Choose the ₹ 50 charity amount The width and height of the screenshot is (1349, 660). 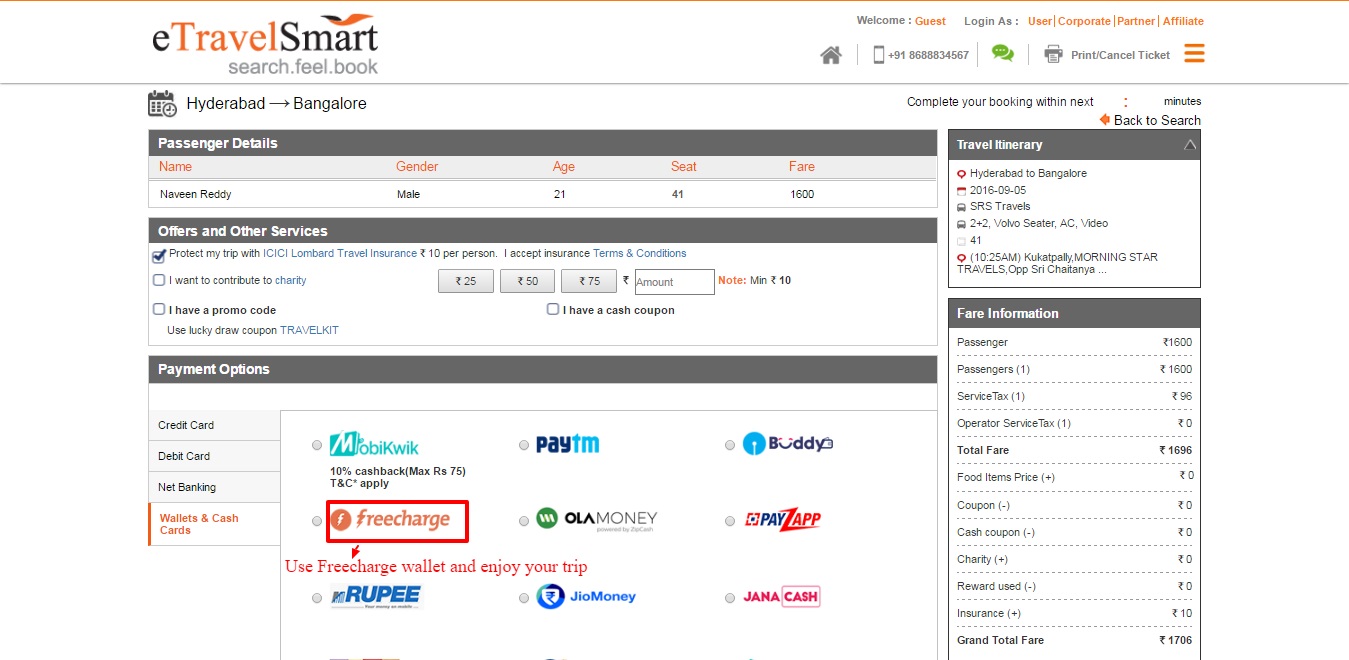(x=527, y=282)
